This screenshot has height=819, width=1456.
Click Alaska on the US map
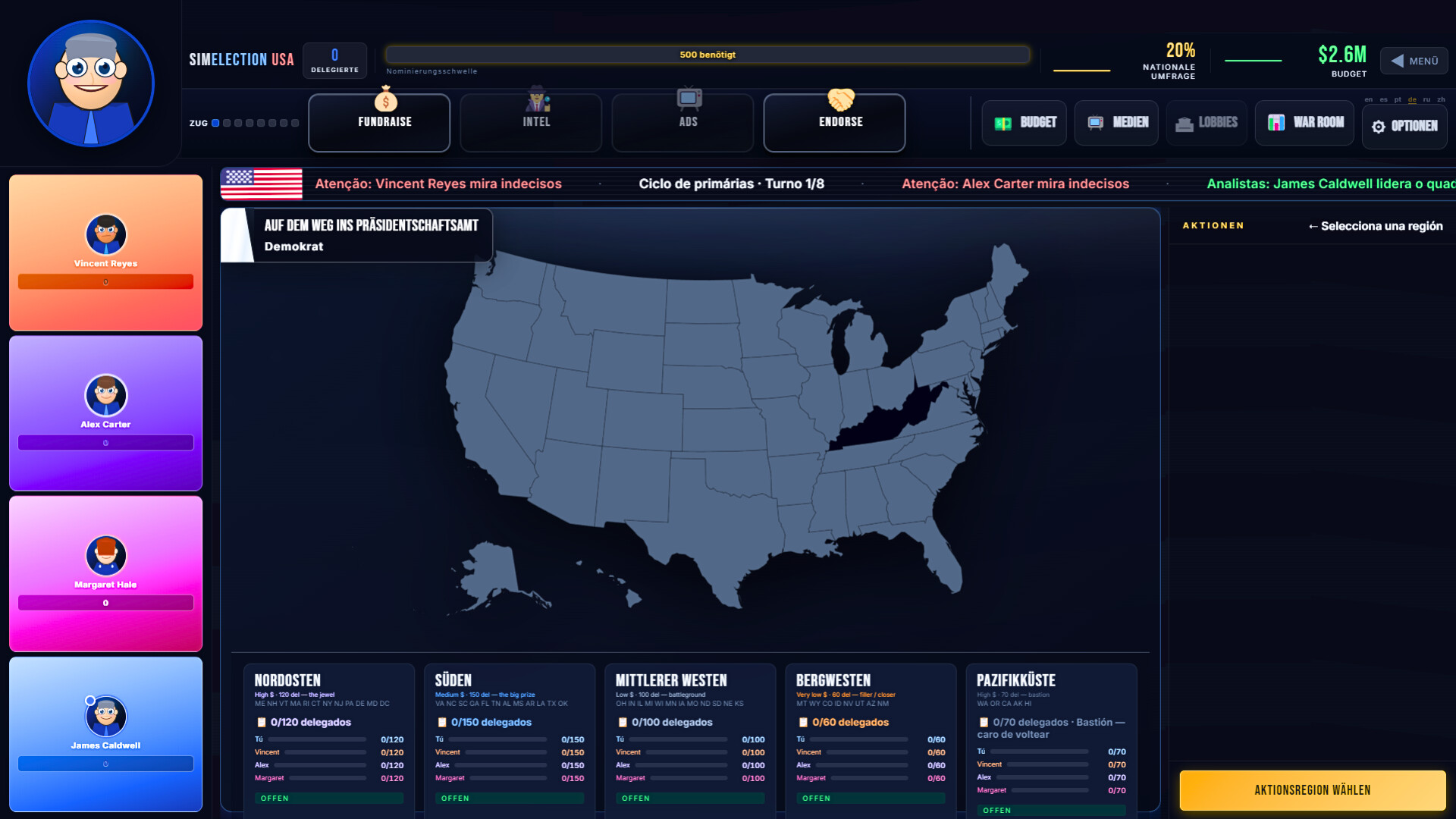493,573
